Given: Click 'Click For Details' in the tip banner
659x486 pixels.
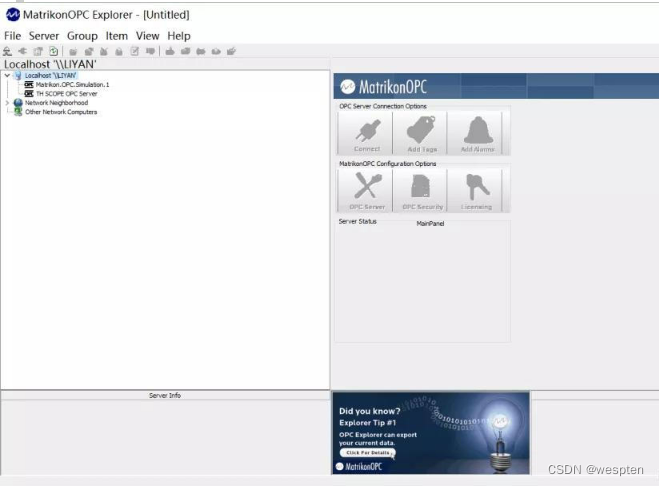Looking at the screenshot, I should click(368, 453).
